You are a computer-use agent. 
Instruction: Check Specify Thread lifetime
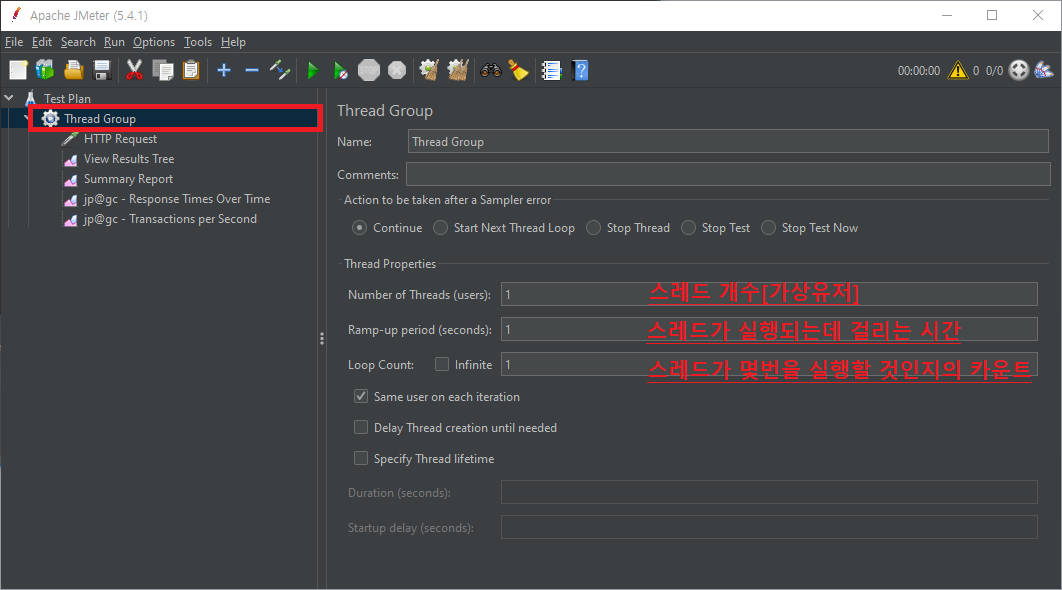coord(361,459)
